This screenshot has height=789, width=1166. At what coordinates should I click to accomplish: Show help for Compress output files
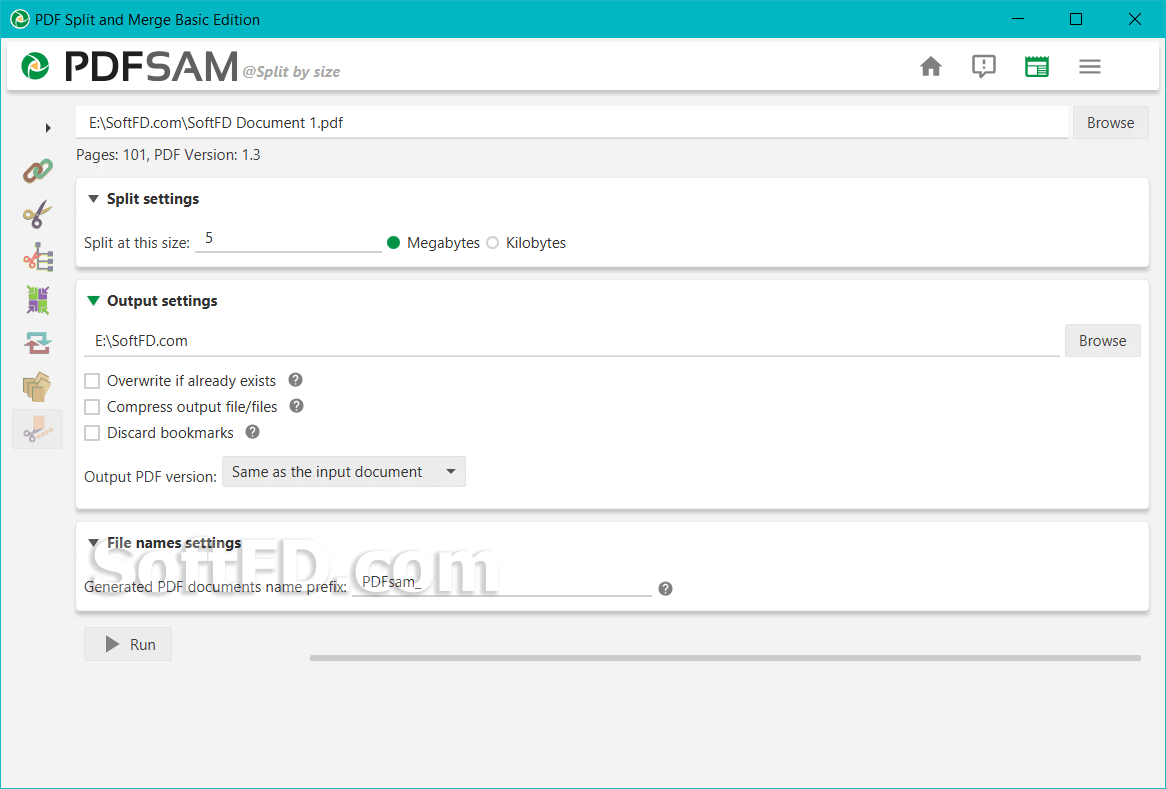296,406
